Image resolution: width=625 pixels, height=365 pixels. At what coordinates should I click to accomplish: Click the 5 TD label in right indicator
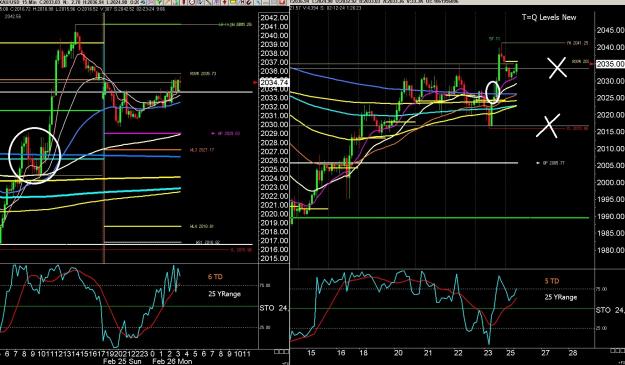(552, 281)
